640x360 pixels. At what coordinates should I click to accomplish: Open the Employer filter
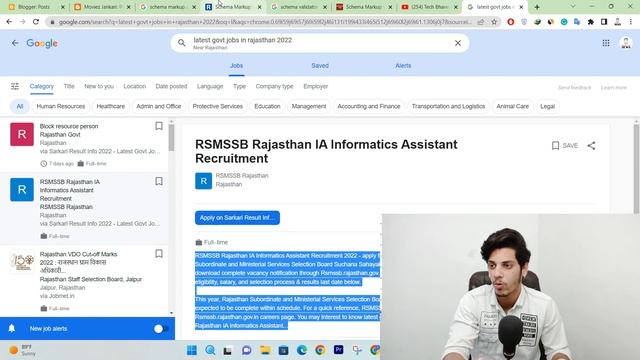[x=316, y=86]
